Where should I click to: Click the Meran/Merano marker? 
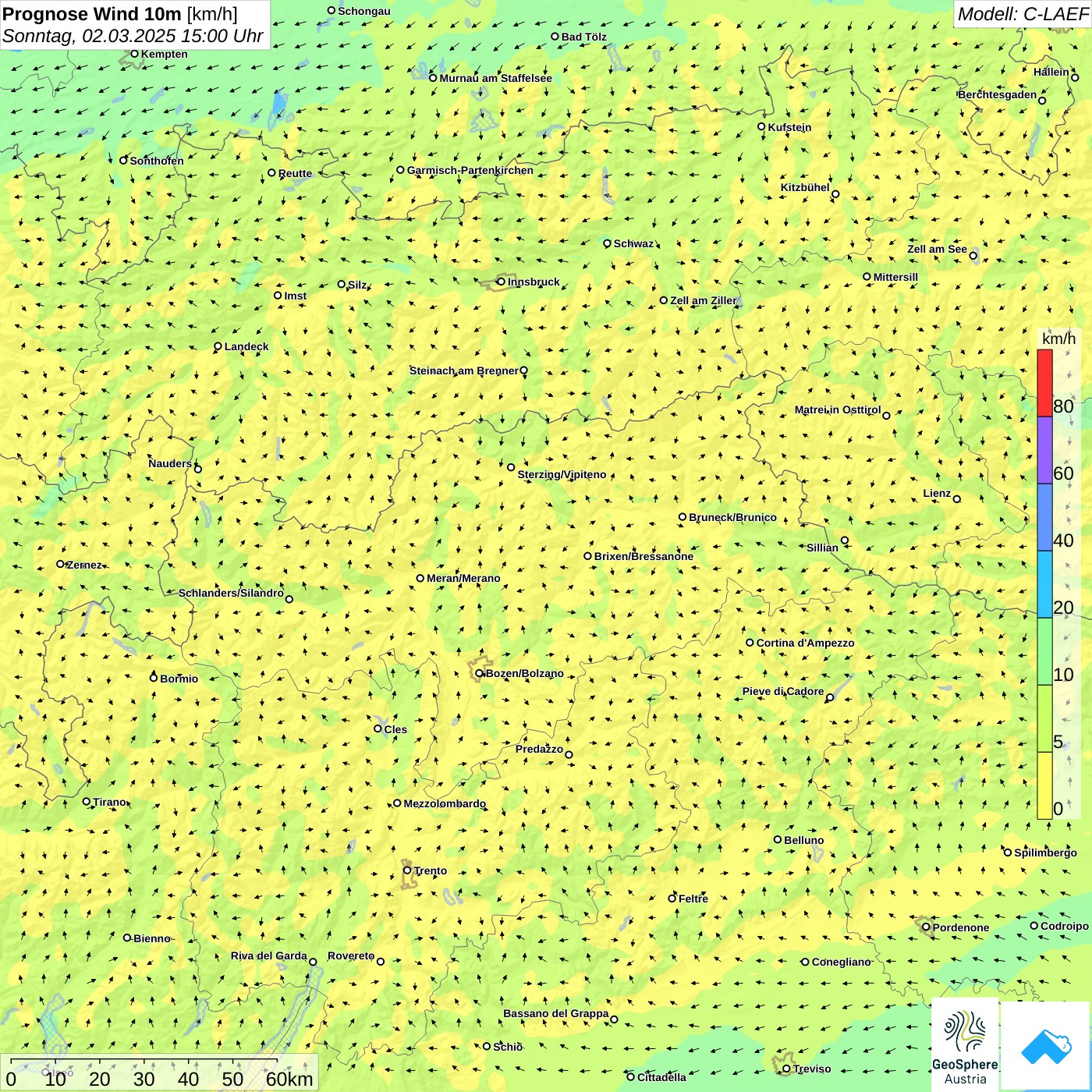coord(420,578)
